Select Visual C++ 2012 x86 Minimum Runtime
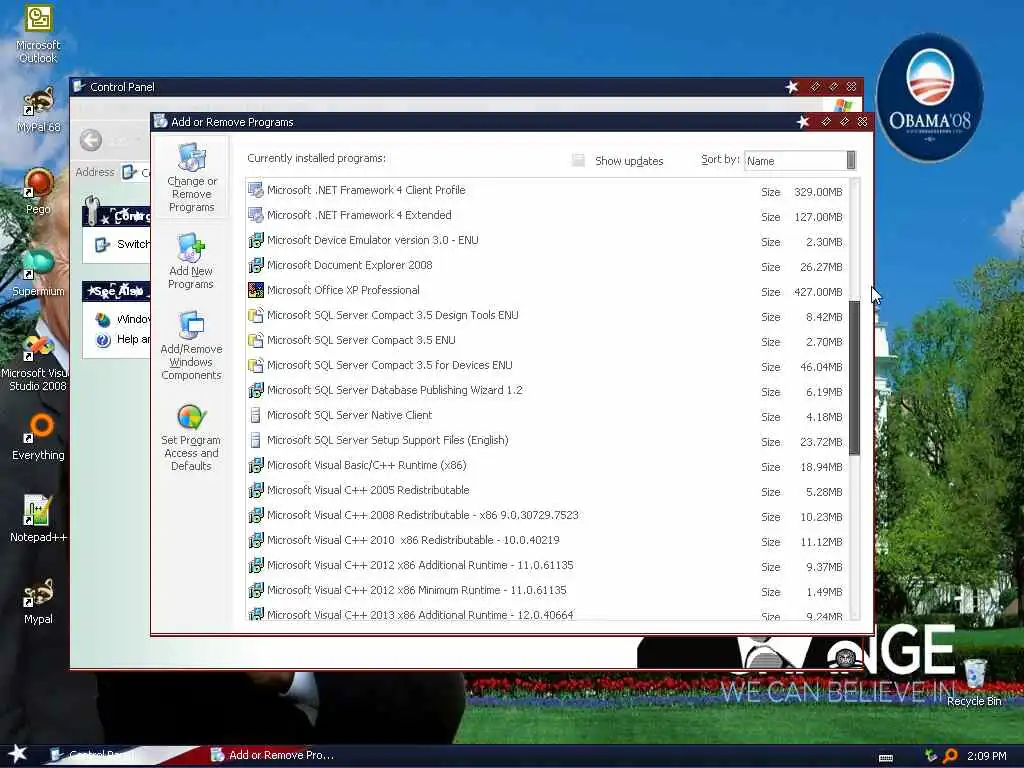The width and height of the screenshot is (1024, 768). click(547, 590)
